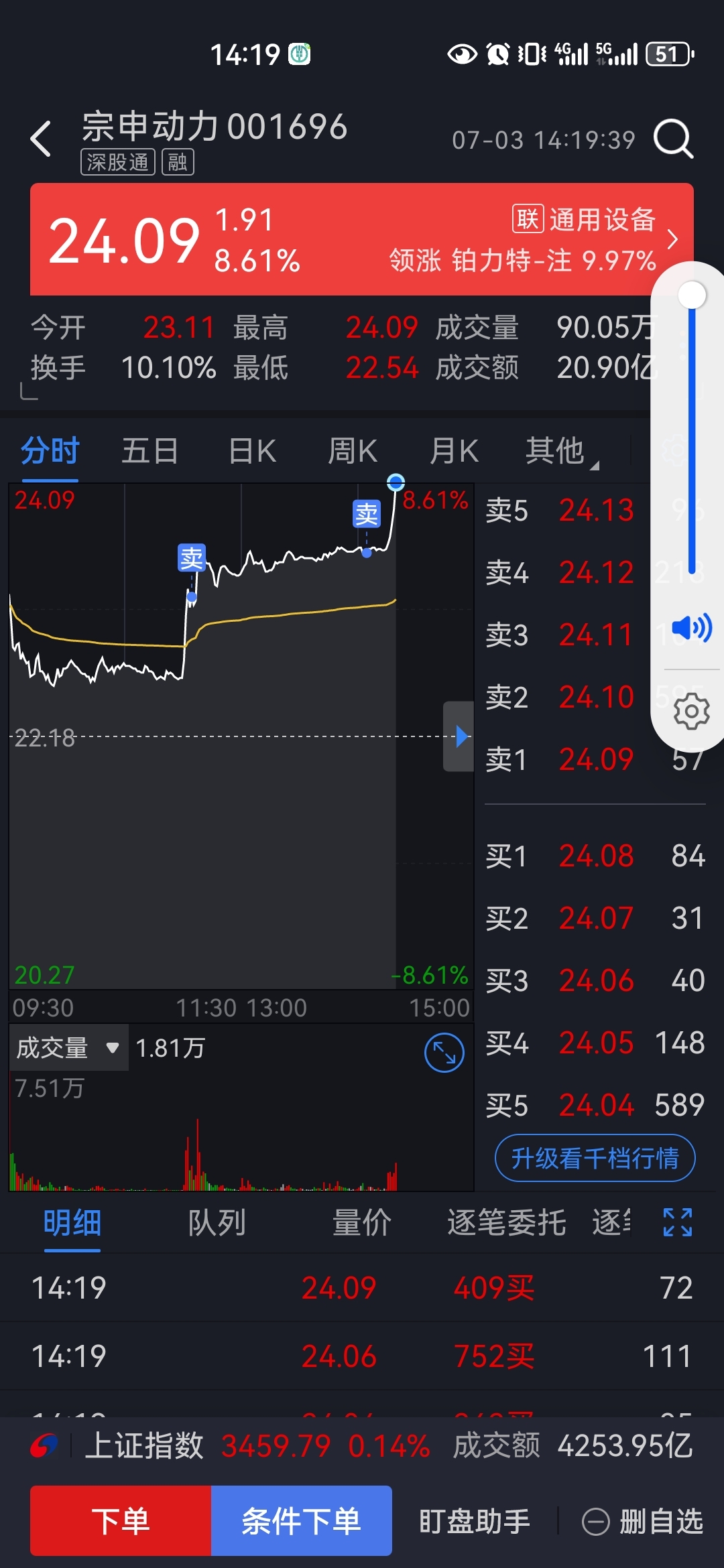
Task: Tap the 上证指数 logo icon
Action: tap(44, 1445)
